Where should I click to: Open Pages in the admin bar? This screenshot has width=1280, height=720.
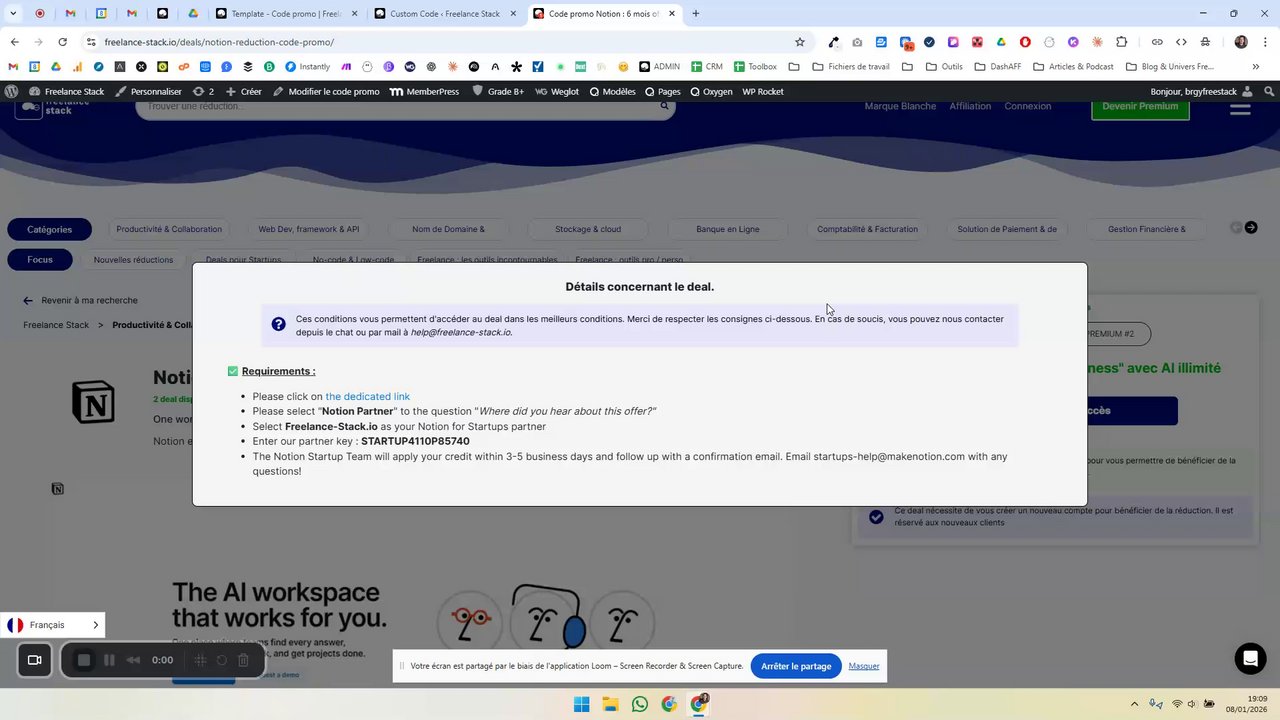663,91
